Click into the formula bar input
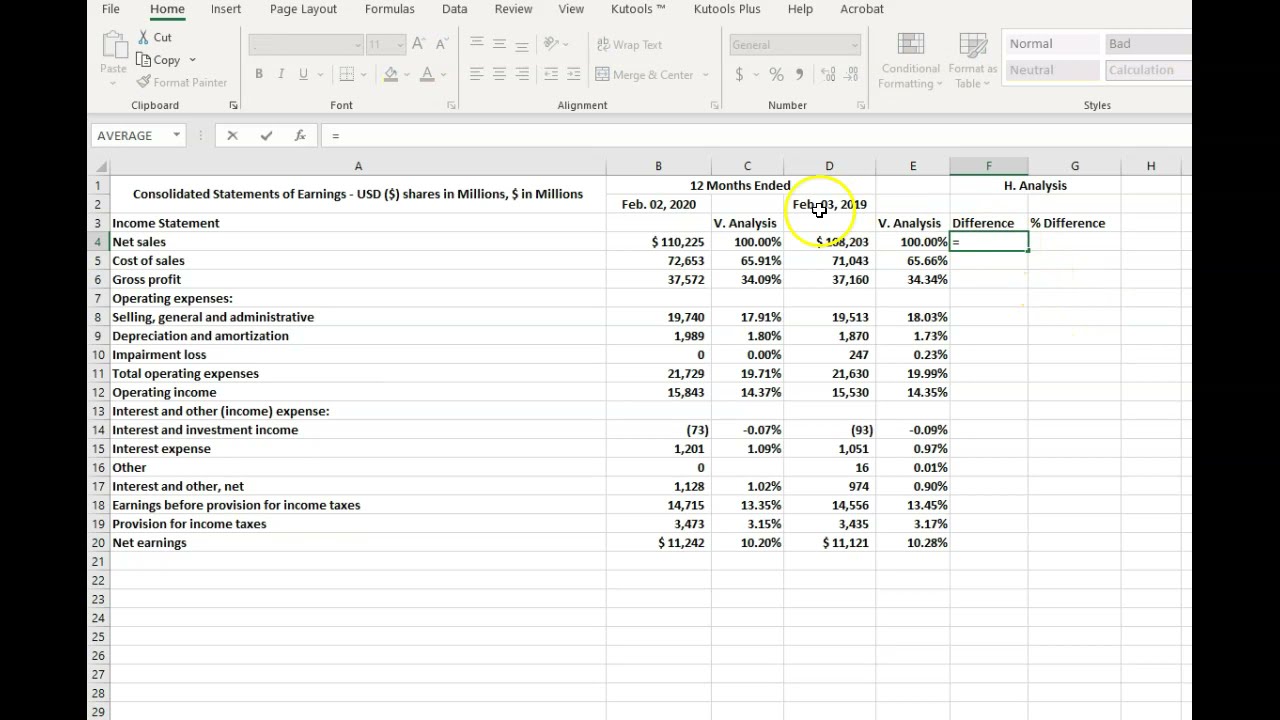The height and width of the screenshot is (720, 1280). point(755,135)
